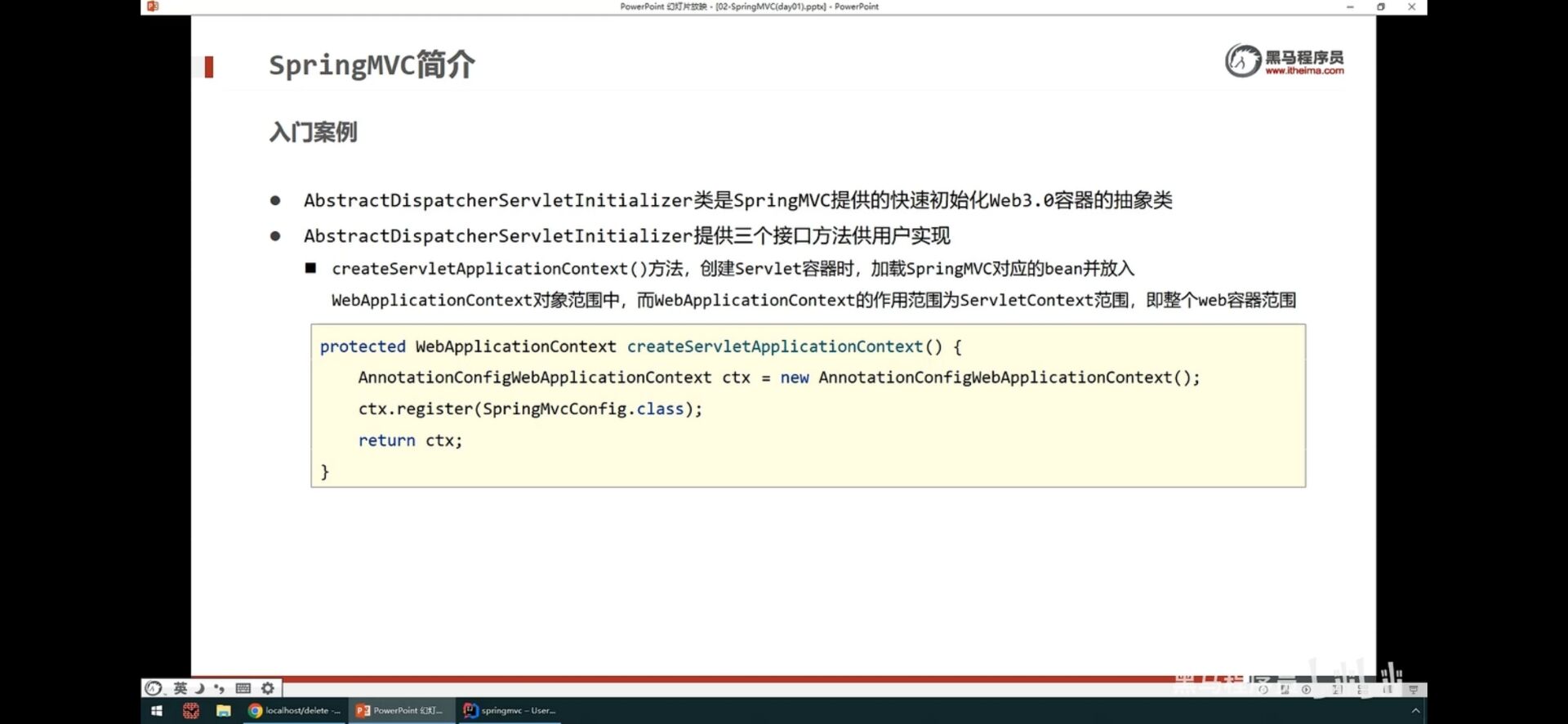
Task: Open the slideshow menu icon in status bar
Action: pos(1285,690)
